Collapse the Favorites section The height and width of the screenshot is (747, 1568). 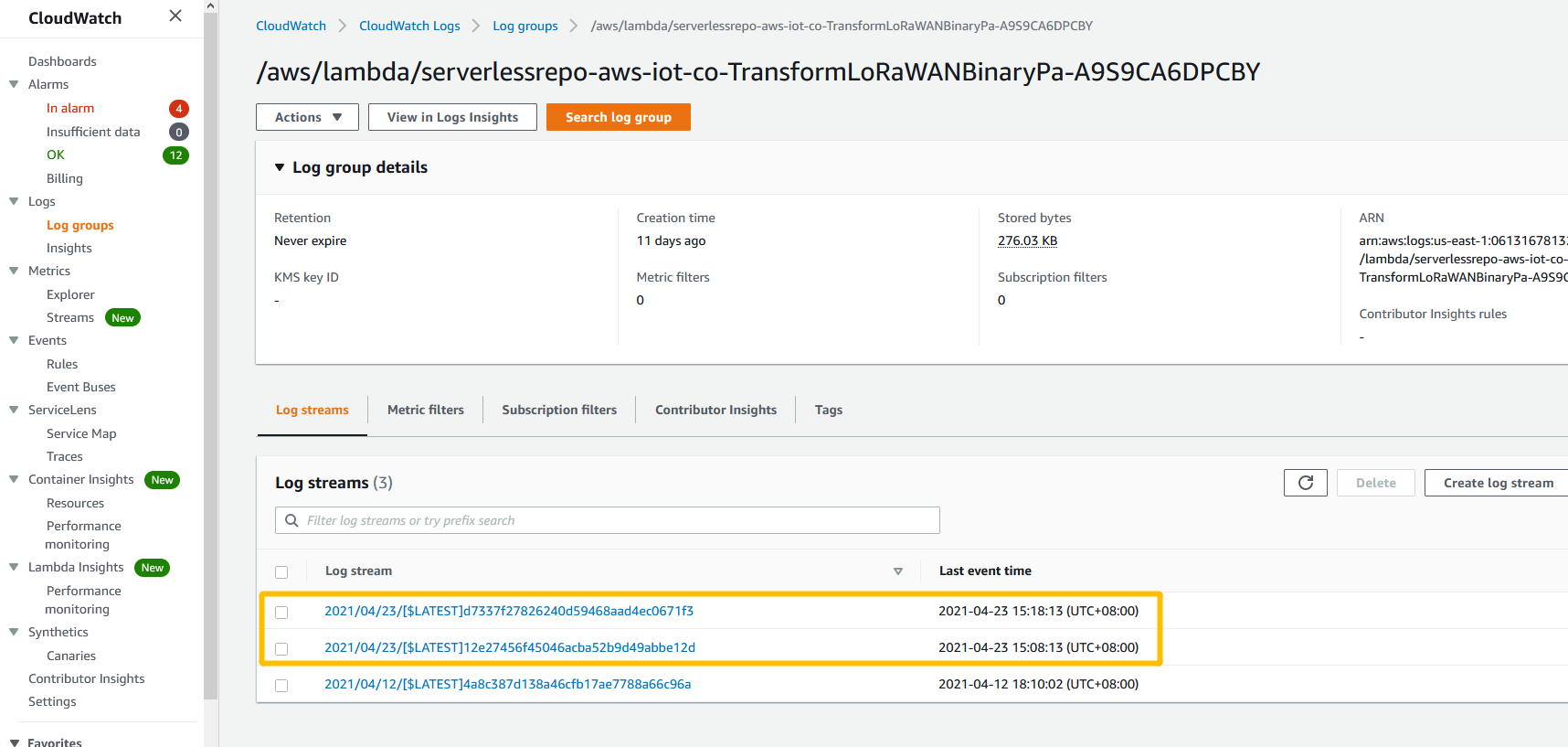pyautogui.click(x=14, y=742)
